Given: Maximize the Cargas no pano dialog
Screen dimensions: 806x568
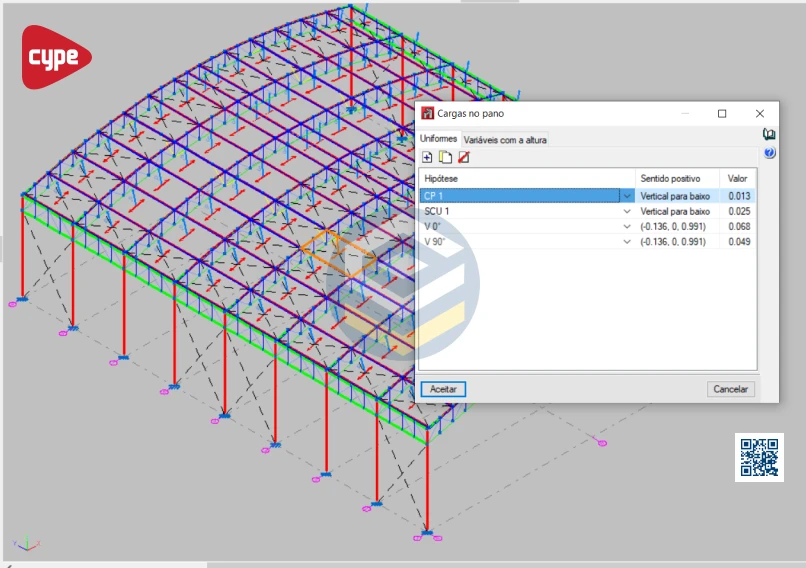Looking at the screenshot, I should [x=722, y=114].
